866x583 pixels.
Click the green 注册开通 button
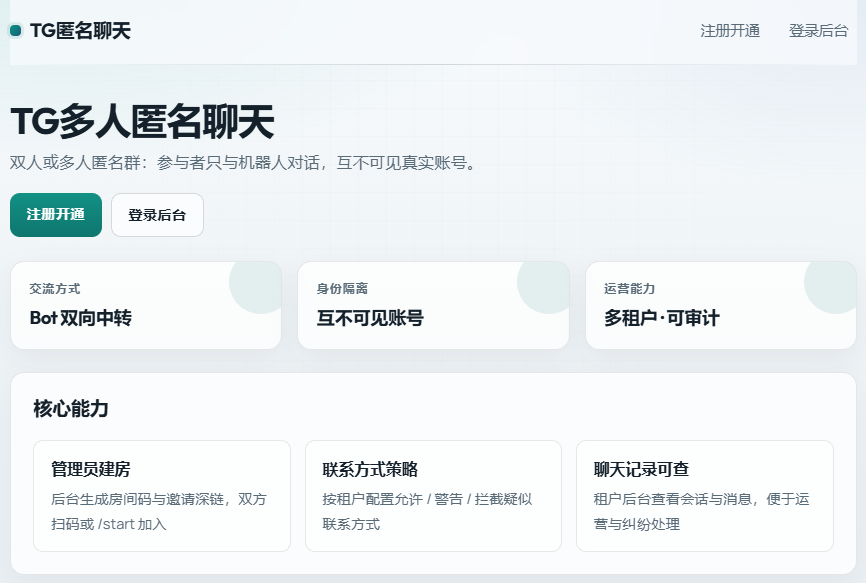56,215
